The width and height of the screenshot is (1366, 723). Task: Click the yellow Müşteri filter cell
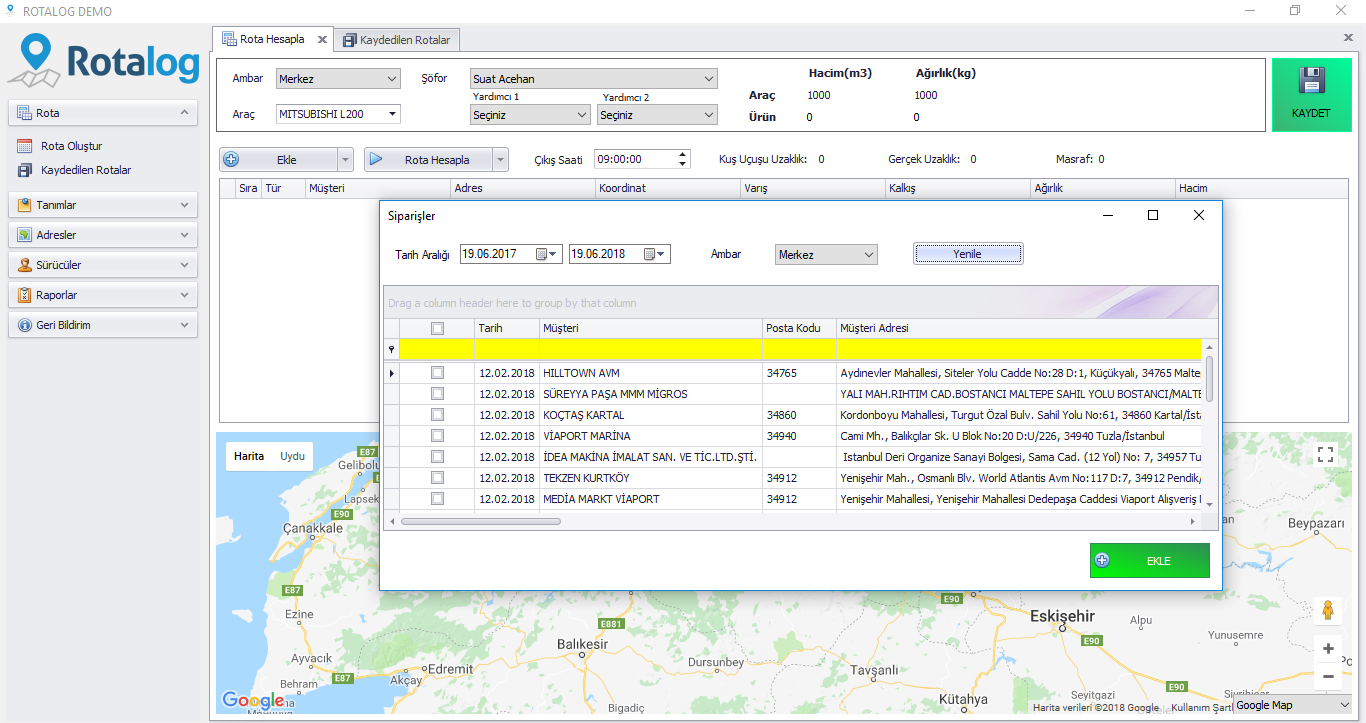[x=651, y=349]
